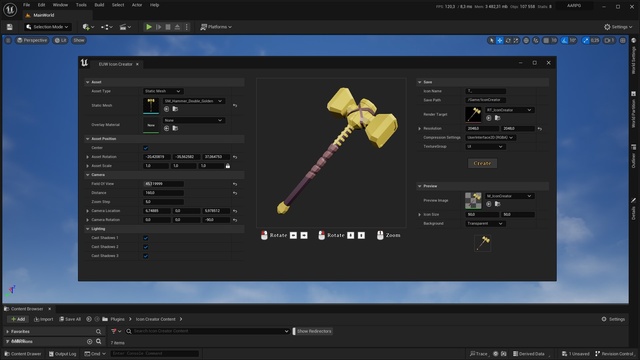Screen dimensions: 640x360
Task: Toggle Cast Shadows 1 checkbox
Action: click(x=146, y=238)
